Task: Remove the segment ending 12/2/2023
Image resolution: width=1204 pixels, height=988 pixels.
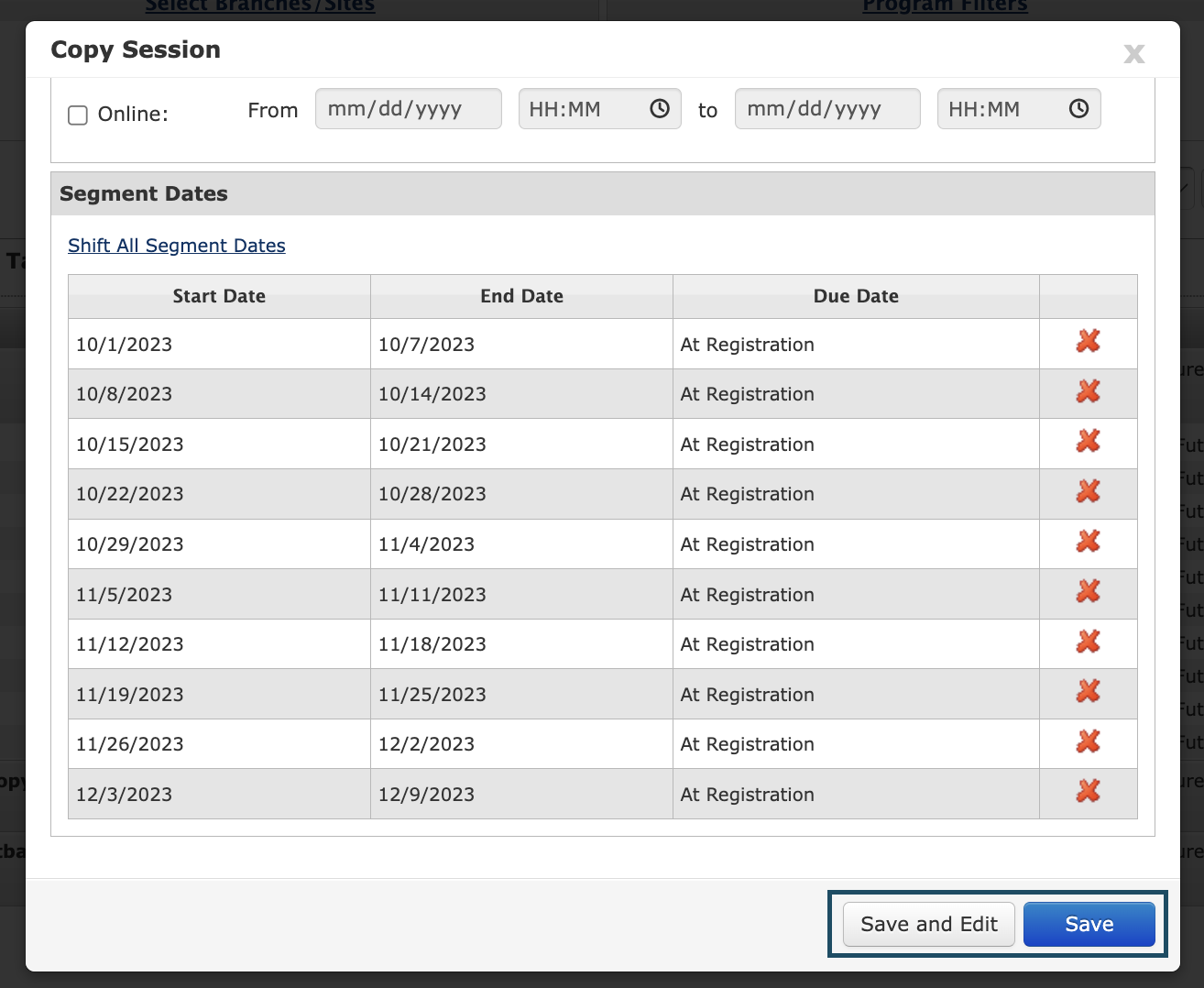Action: [x=1088, y=741]
